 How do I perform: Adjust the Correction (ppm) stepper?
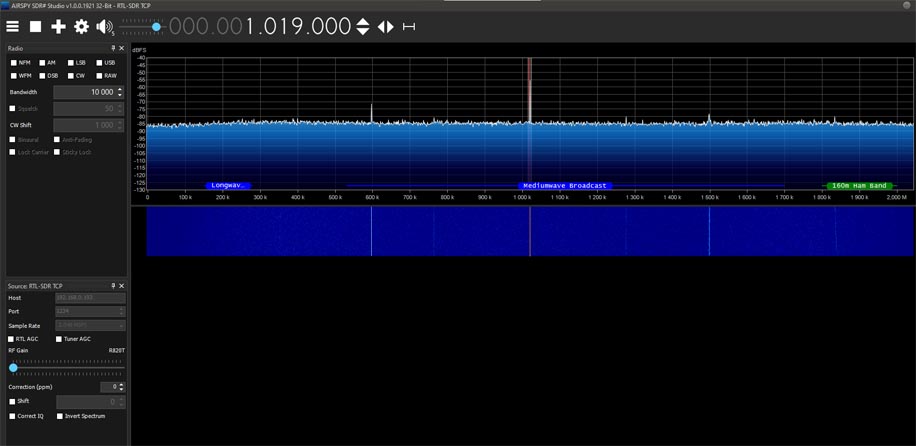120,386
